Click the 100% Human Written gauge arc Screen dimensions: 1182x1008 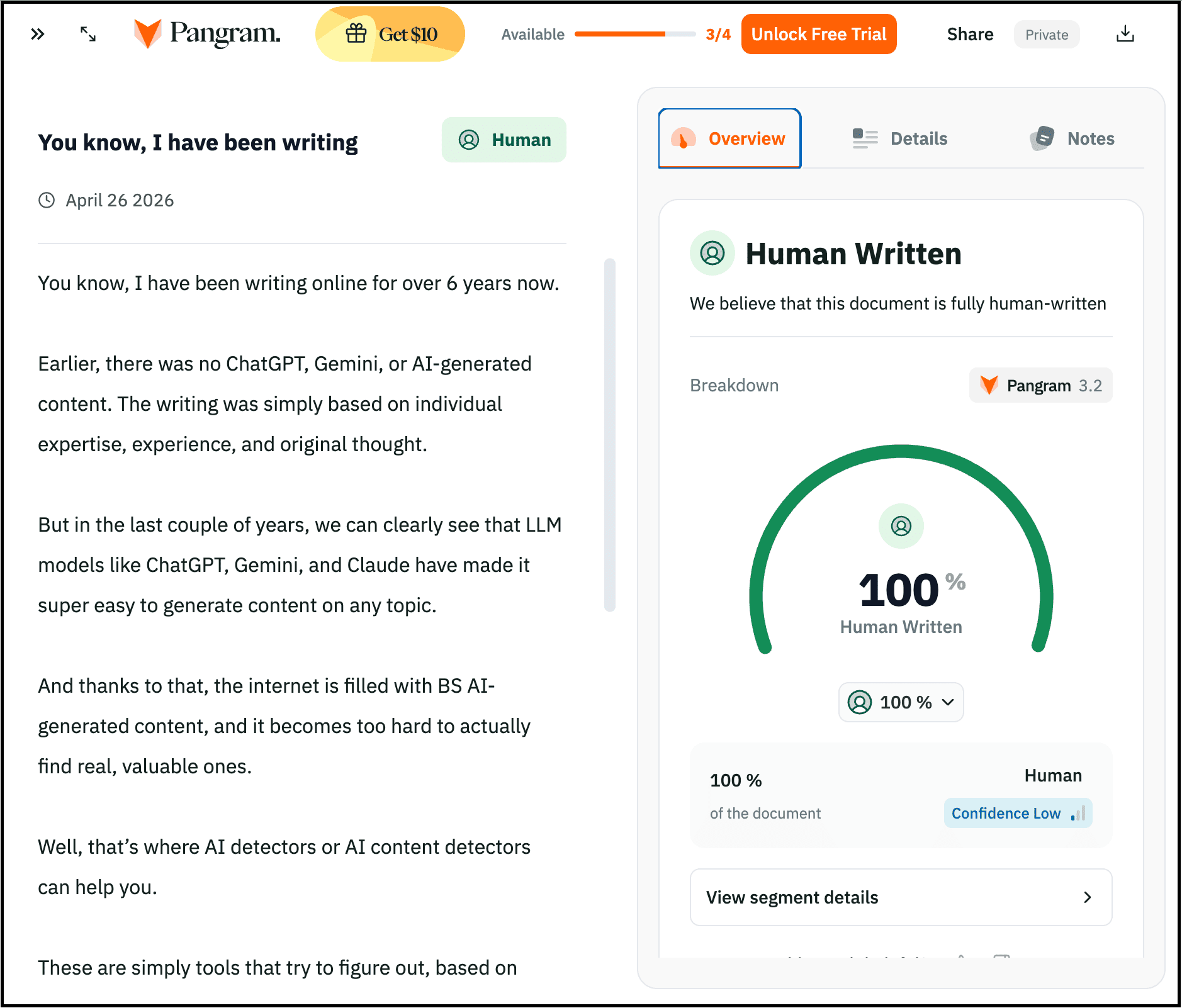point(901,549)
